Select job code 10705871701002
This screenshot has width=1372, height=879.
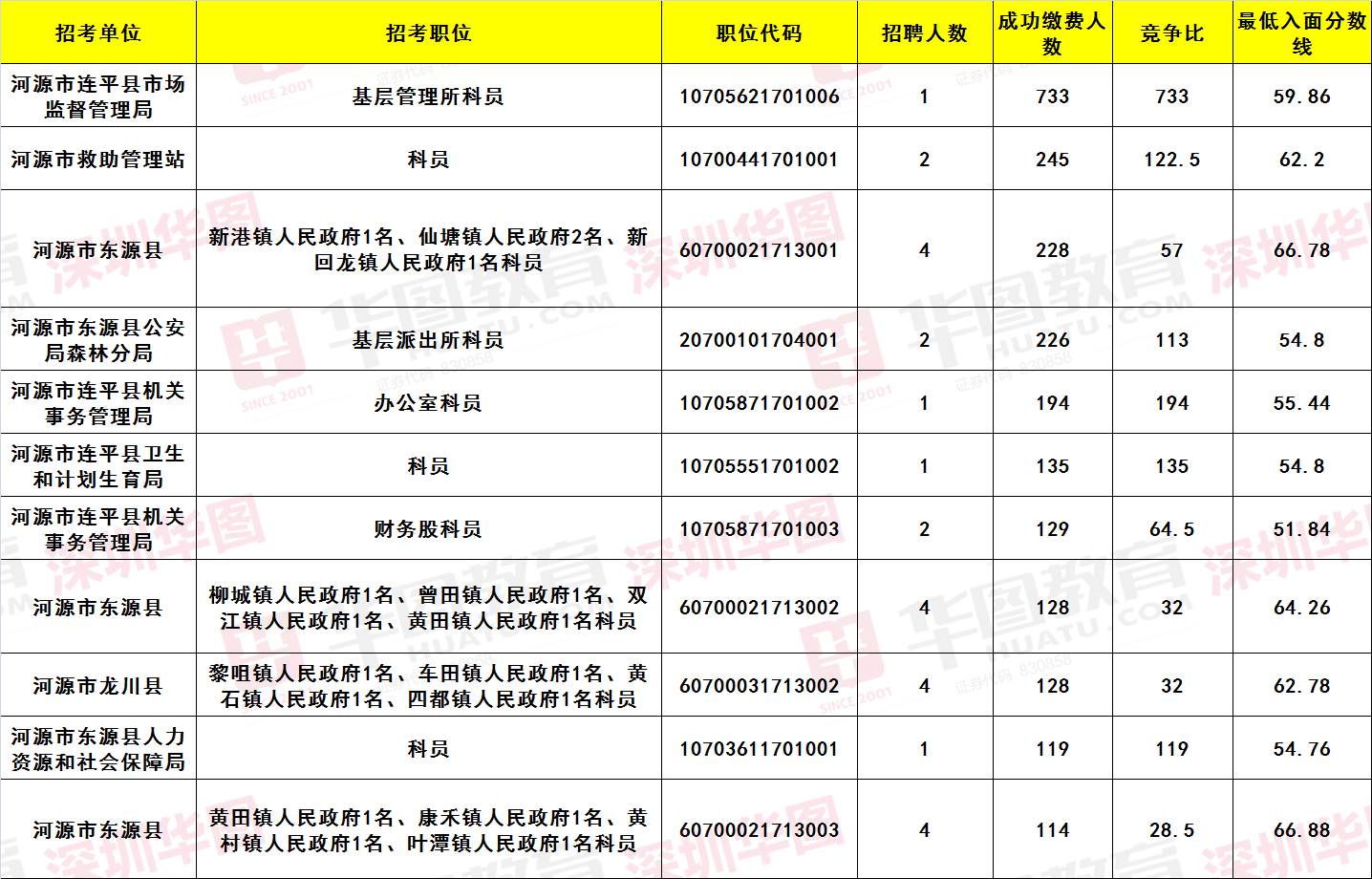click(760, 402)
